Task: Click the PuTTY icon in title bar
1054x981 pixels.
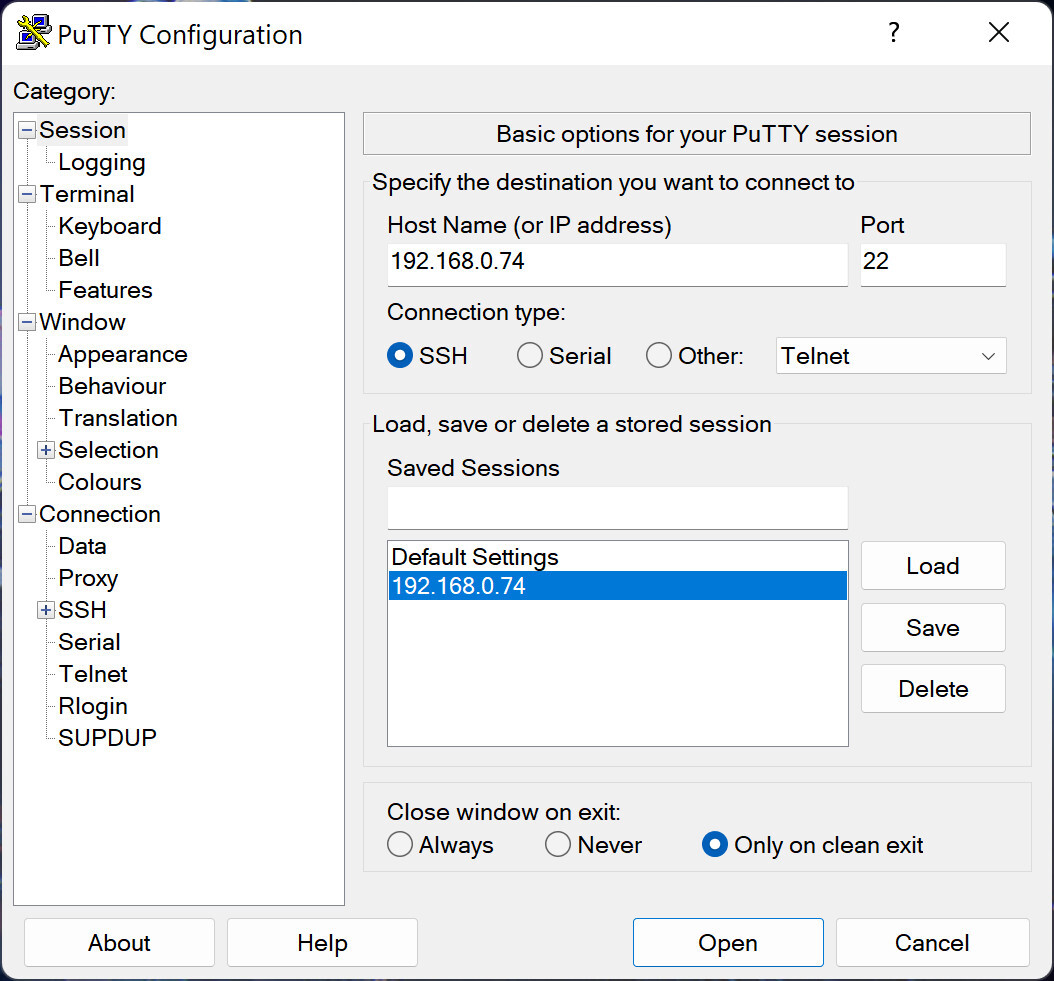Action: [x=34, y=34]
